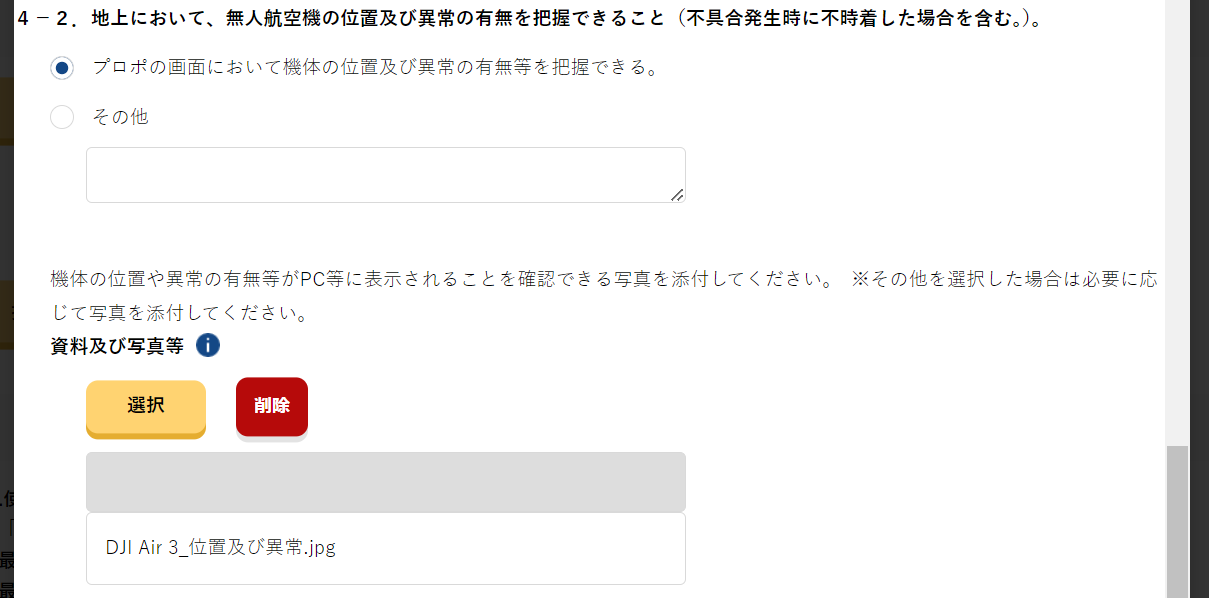The height and width of the screenshot is (598, 1209).
Task: Click the photo attachment instruction paragraph
Action: (x=440, y=279)
